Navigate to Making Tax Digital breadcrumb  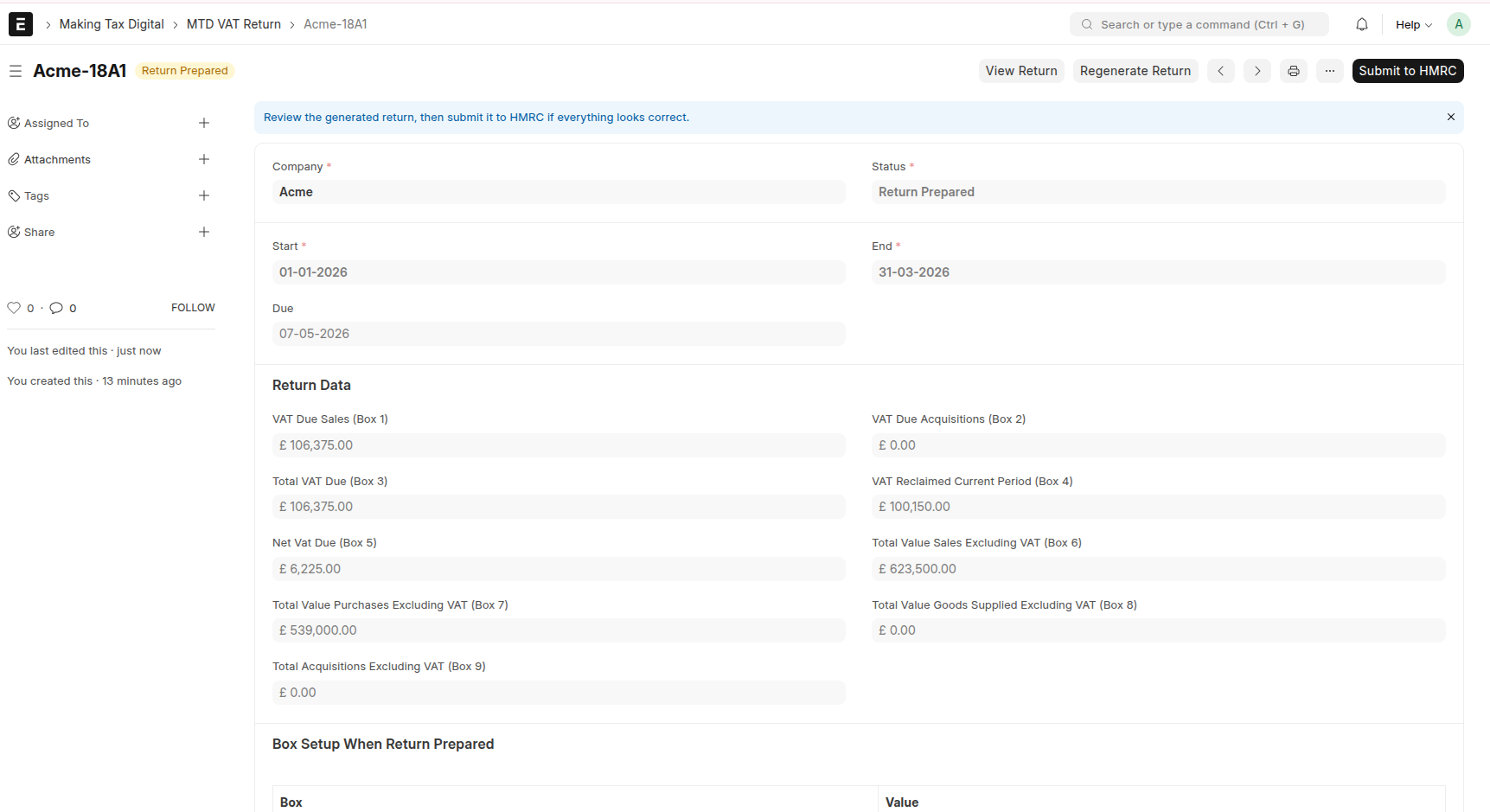click(112, 24)
